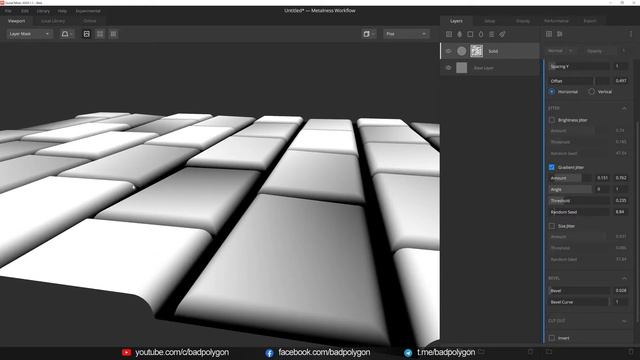Image resolution: width=640 pixels, height=360 pixels.
Task: Toggle visibility of the Solid layer
Action: [x=449, y=51]
